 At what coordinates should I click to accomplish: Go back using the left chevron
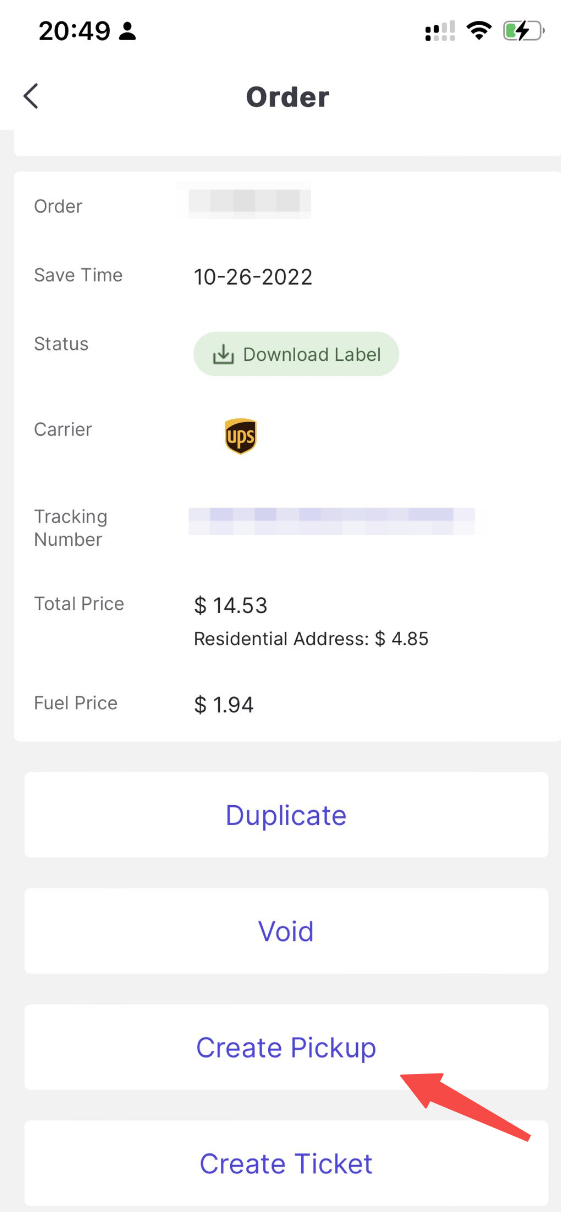tap(31, 96)
